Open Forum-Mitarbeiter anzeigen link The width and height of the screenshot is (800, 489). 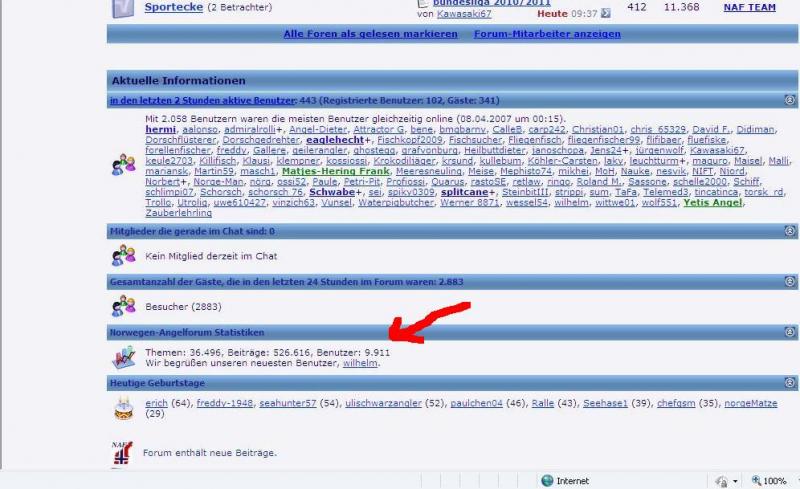[x=546, y=34]
